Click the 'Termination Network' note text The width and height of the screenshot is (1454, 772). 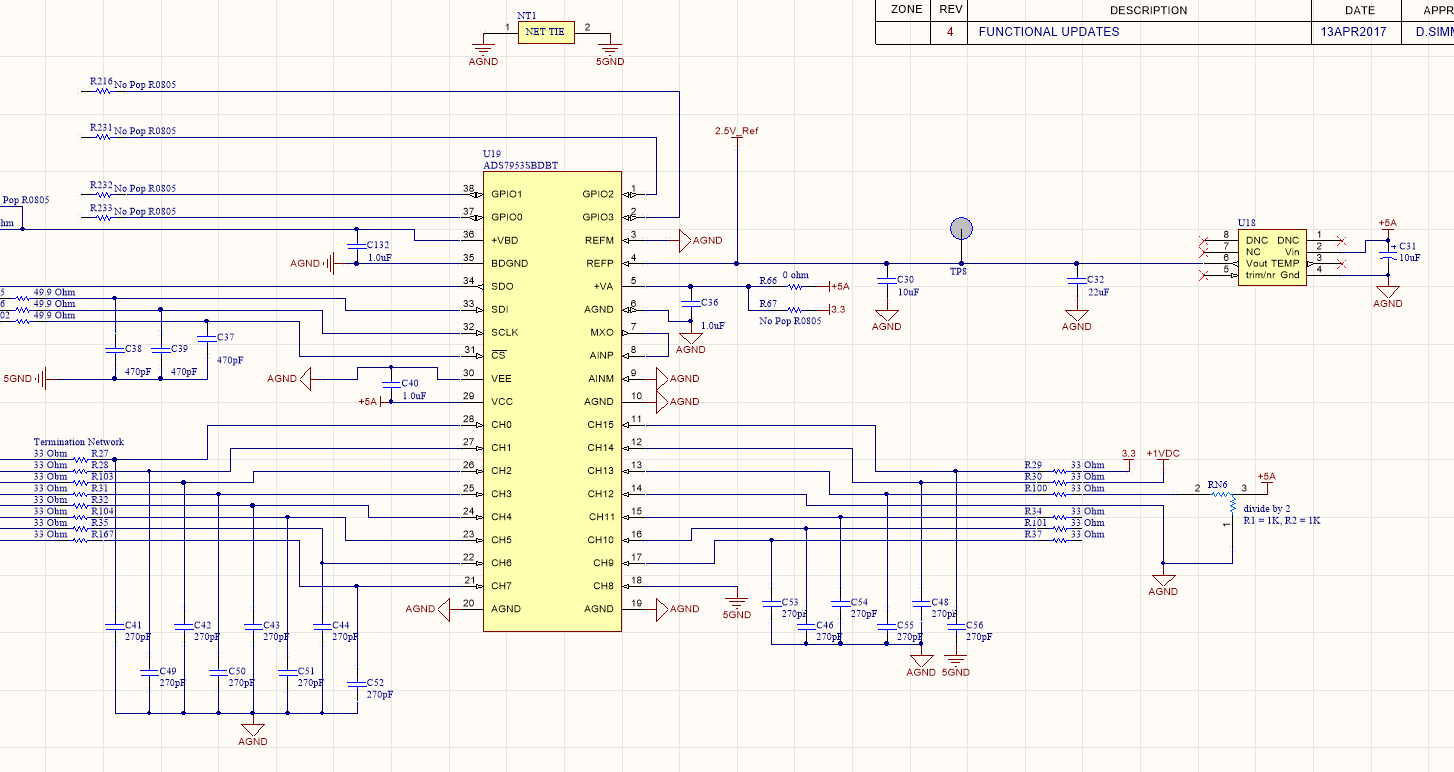pyautogui.click(x=79, y=442)
